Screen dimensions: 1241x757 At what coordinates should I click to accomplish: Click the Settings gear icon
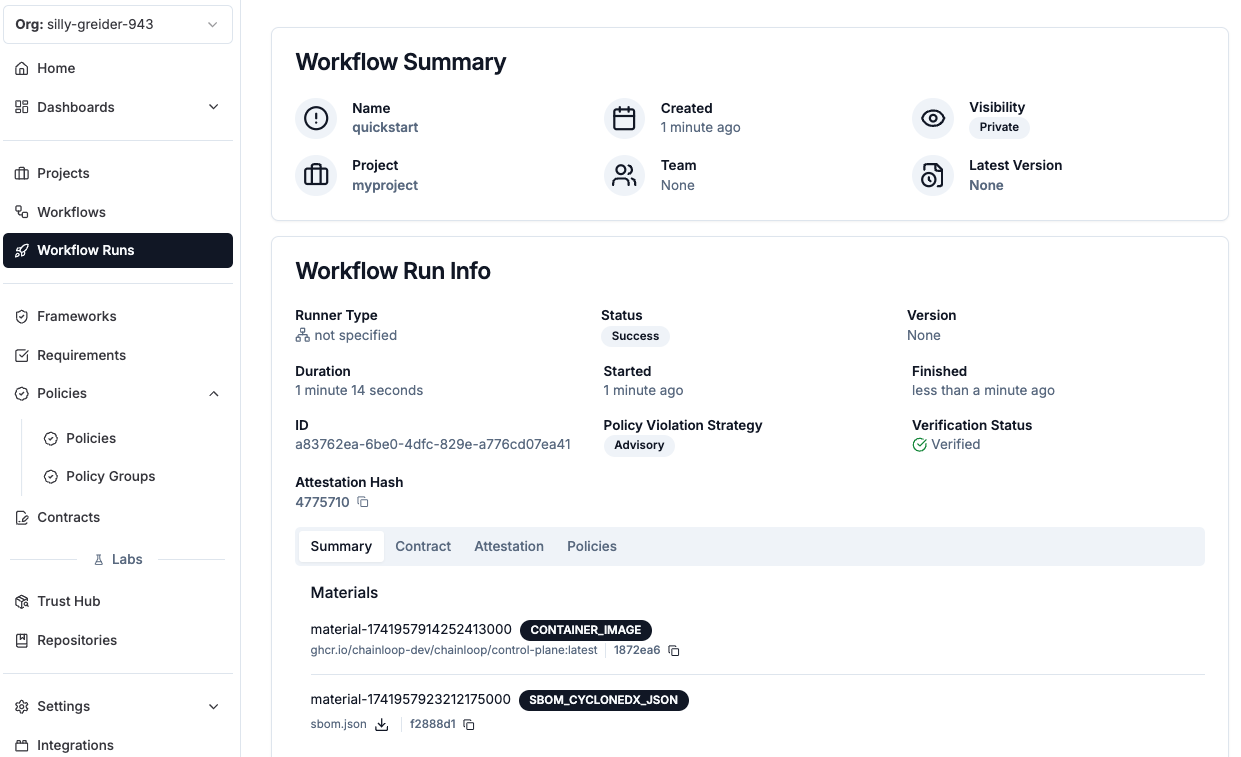[x=22, y=706]
